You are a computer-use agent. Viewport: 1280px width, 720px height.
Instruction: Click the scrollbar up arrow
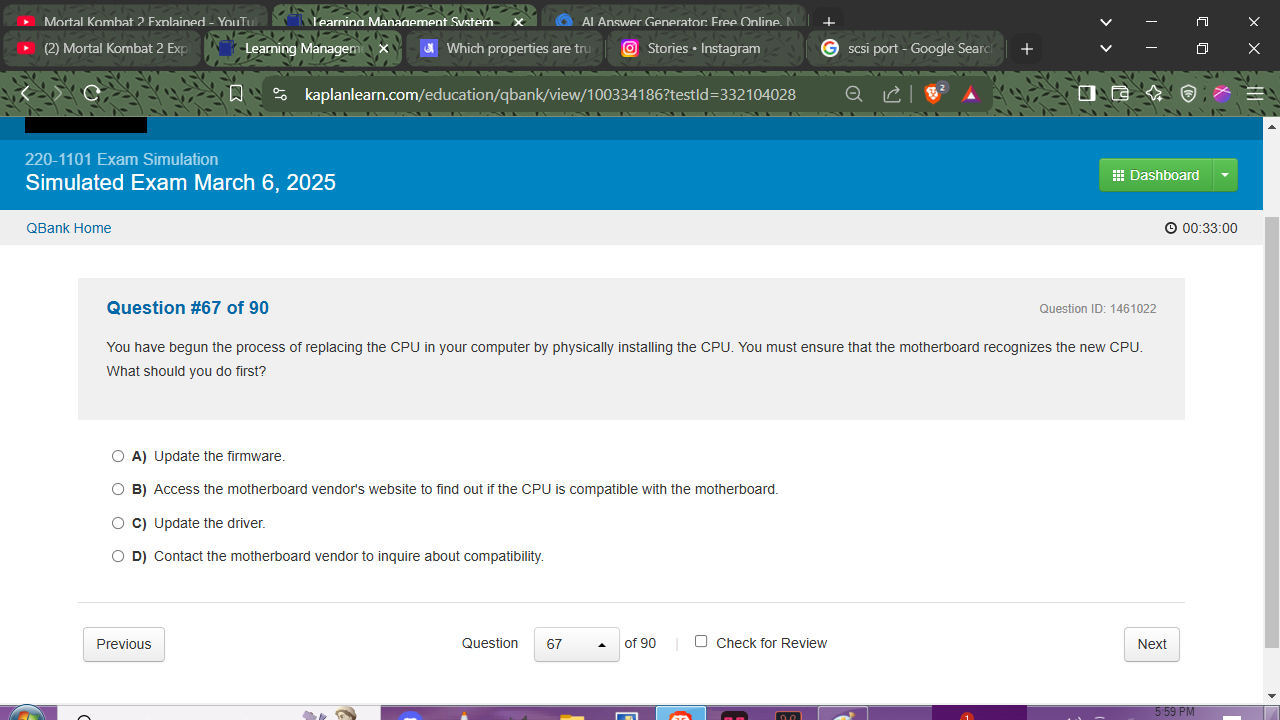click(1272, 127)
